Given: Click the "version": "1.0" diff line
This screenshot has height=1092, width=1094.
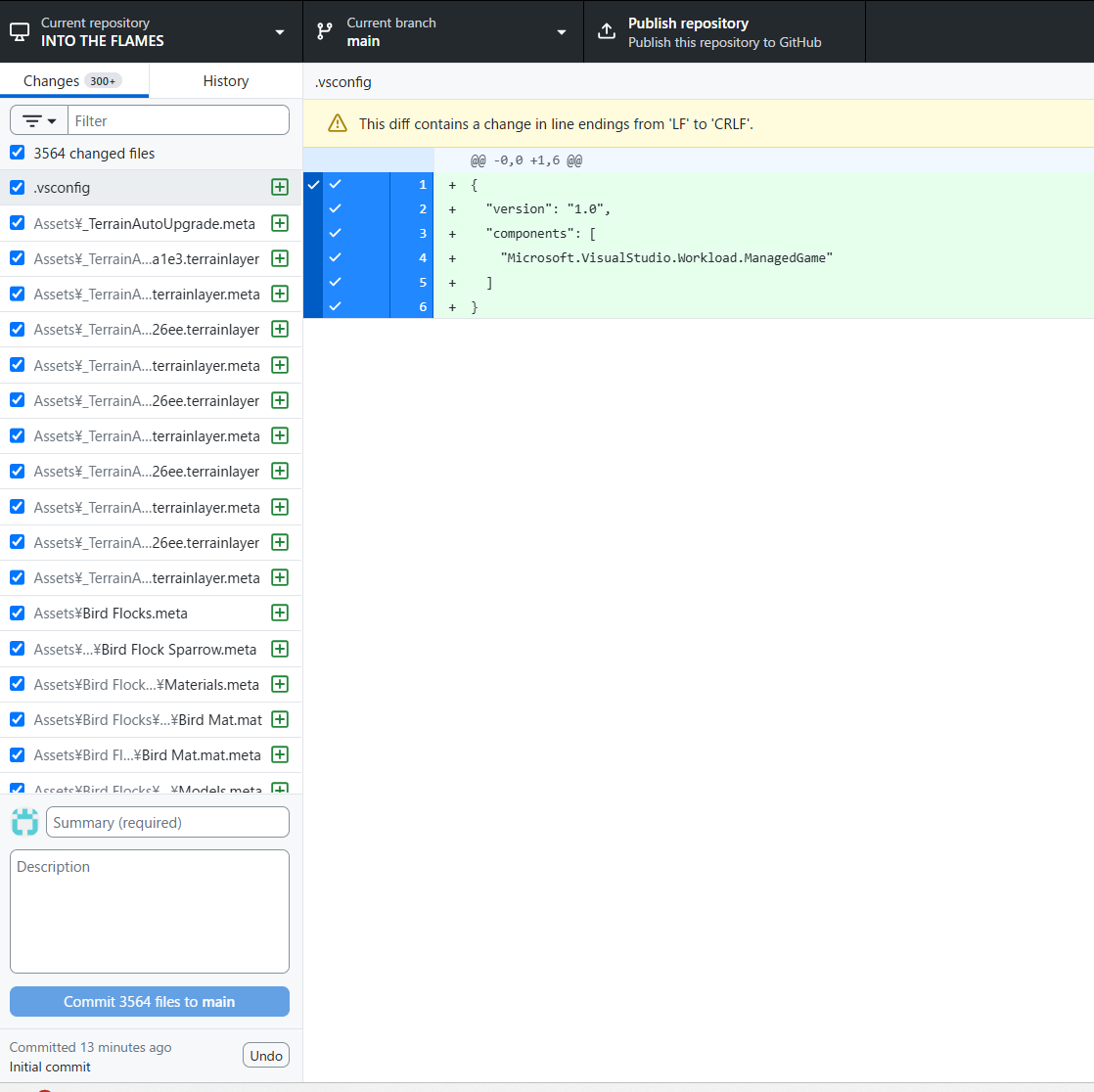Looking at the screenshot, I should 548,208.
